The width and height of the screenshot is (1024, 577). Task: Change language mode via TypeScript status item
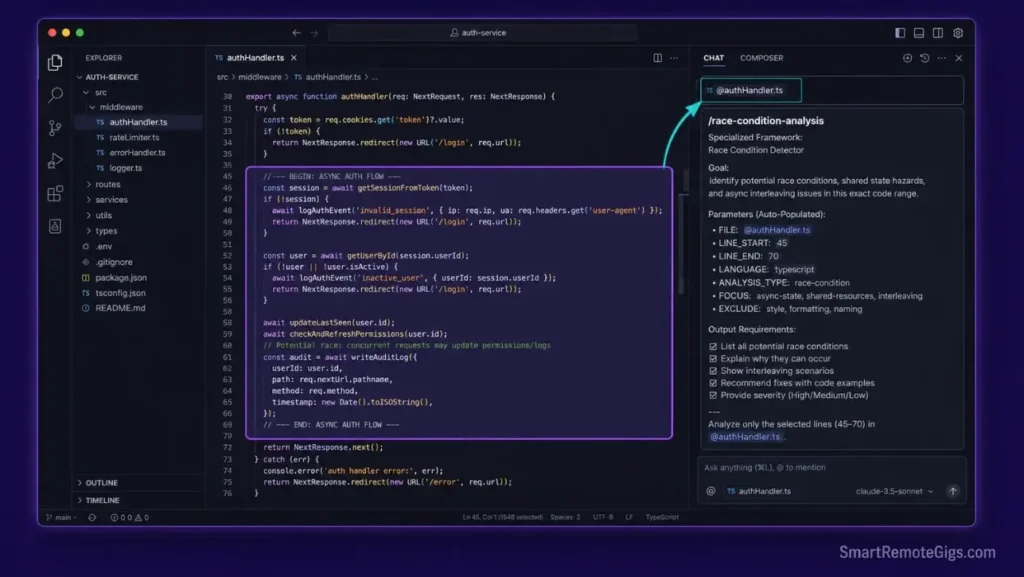pos(662,518)
